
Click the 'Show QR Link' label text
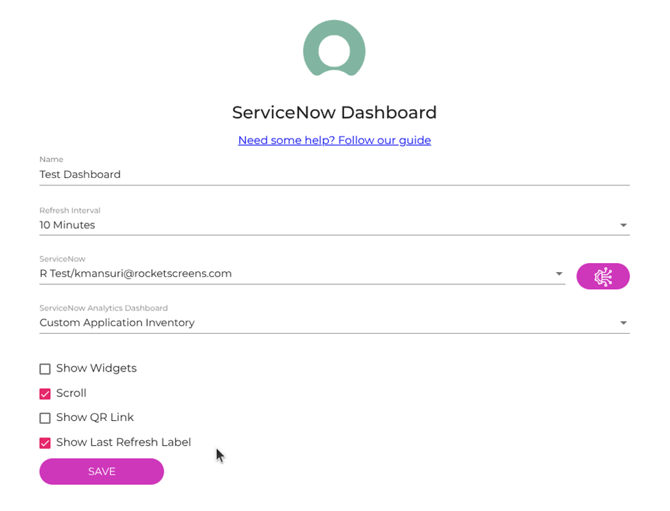(95, 417)
